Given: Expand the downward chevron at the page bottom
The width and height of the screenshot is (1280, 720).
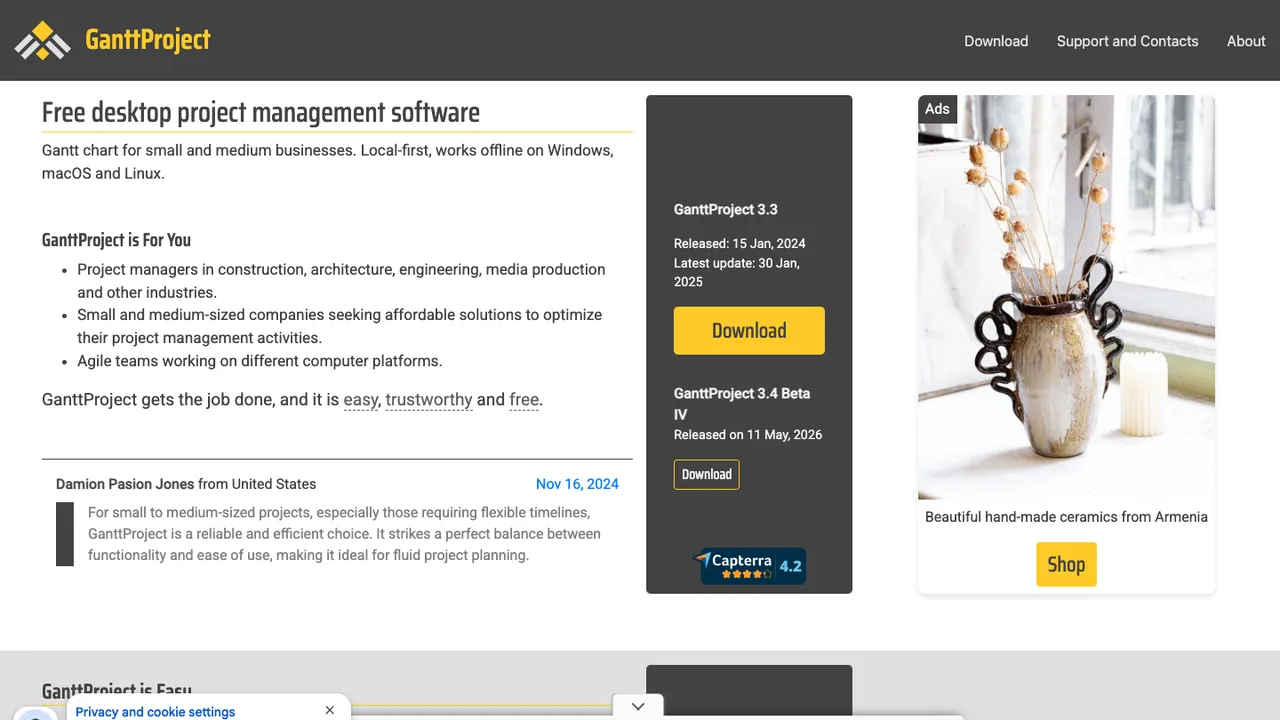Looking at the screenshot, I should (638, 706).
